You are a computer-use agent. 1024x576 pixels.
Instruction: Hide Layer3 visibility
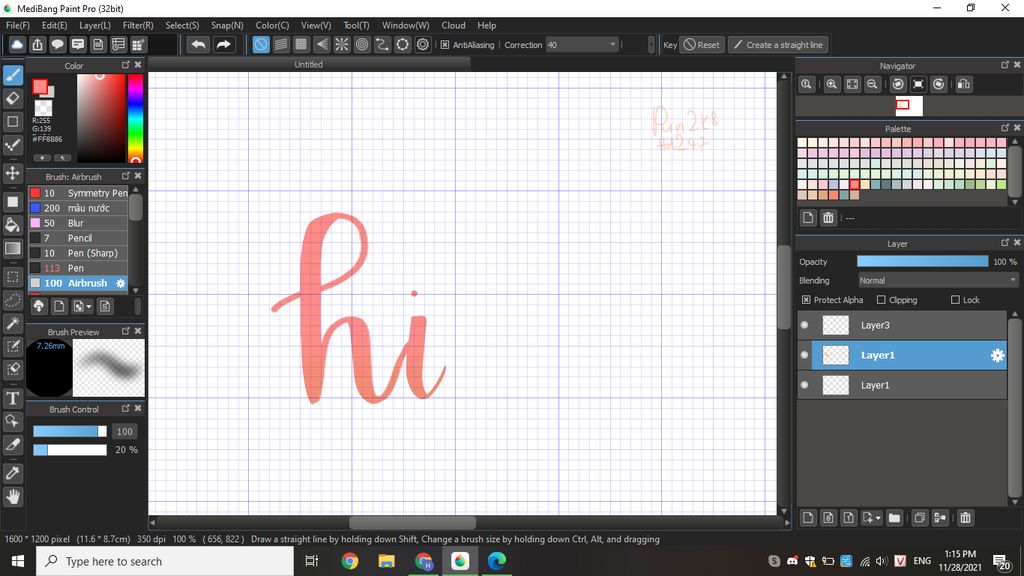(805, 325)
